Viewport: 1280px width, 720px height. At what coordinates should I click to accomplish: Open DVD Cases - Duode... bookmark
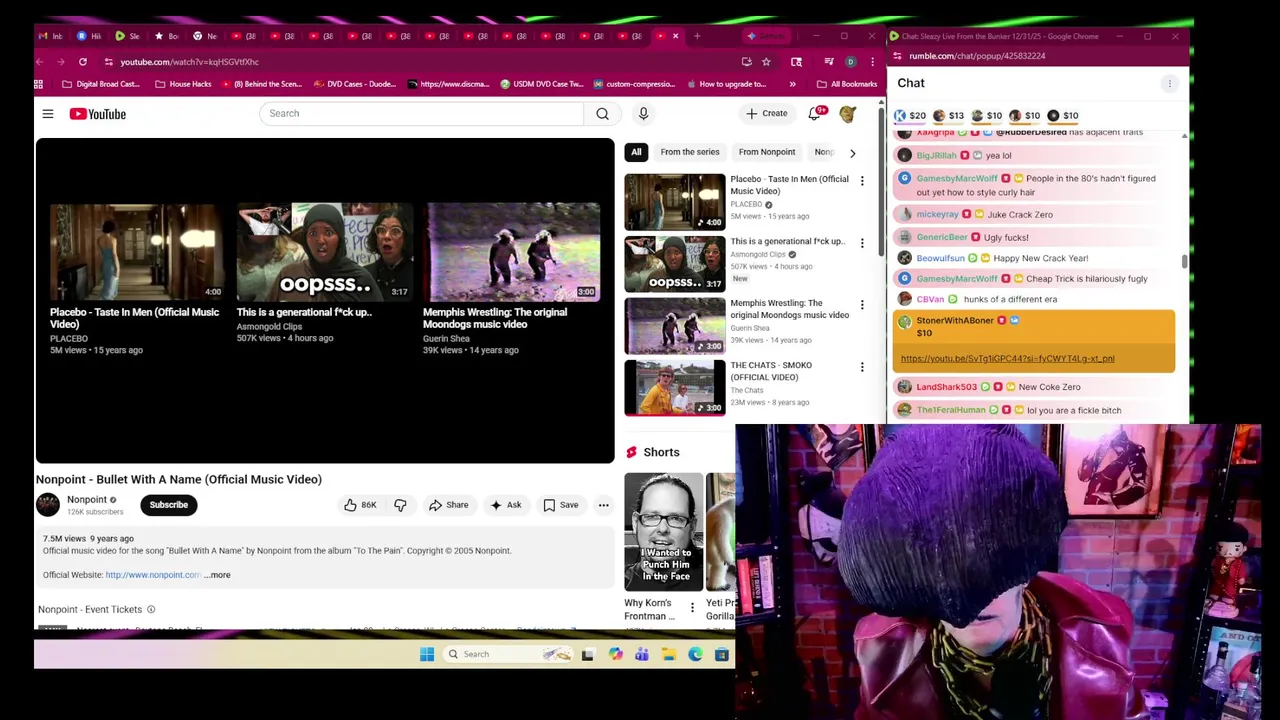point(355,84)
